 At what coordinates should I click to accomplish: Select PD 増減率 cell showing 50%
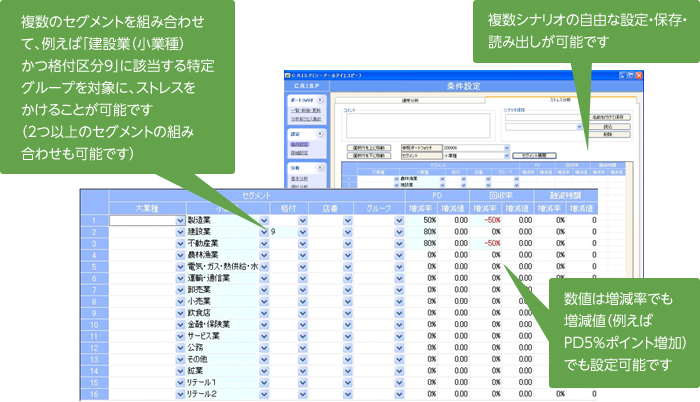tap(423, 219)
